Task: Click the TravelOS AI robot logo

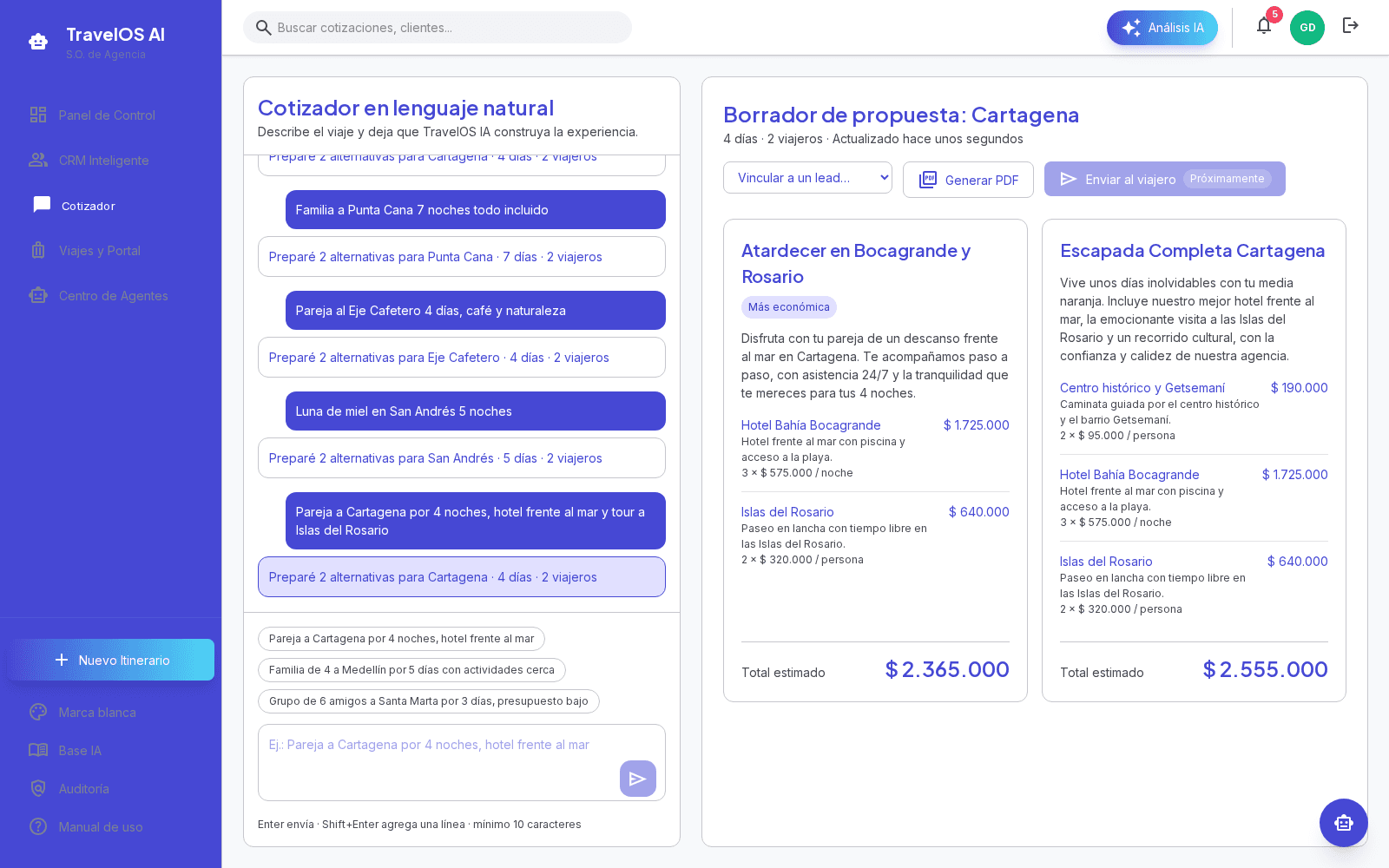Action: point(38,42)
